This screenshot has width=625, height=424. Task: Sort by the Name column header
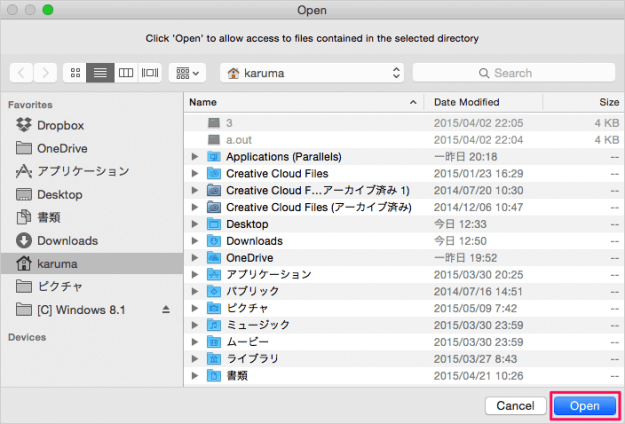click(300, 102)
